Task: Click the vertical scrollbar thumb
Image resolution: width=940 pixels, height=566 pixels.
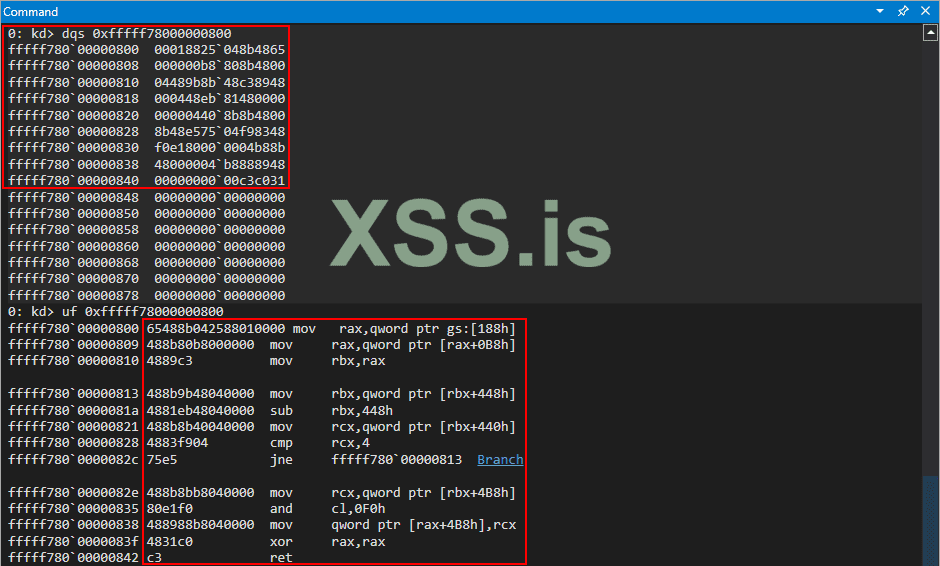Action: [930, 520]
